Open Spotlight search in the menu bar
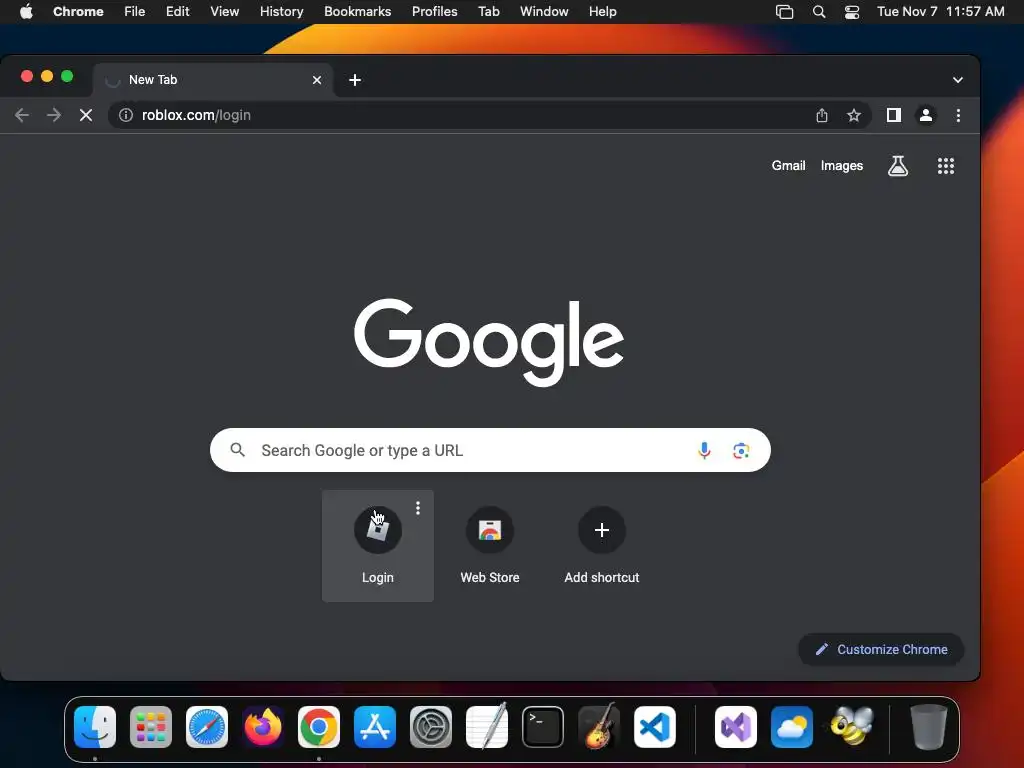Viewport: 1024px width, 768px height. [819, 12]
